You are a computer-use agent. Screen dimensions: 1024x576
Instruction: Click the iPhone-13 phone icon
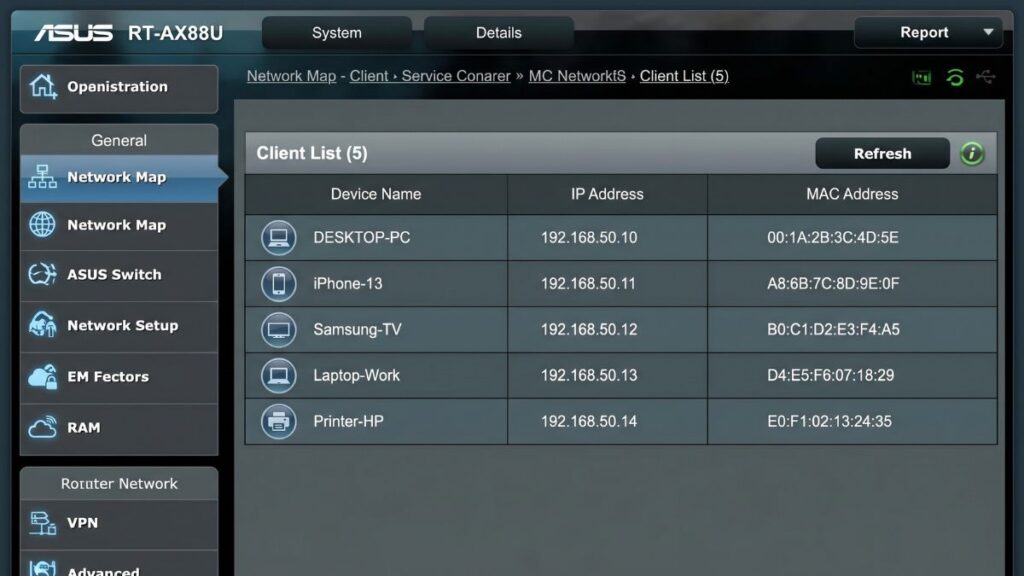pyautogui.click(x=279, y=283)
